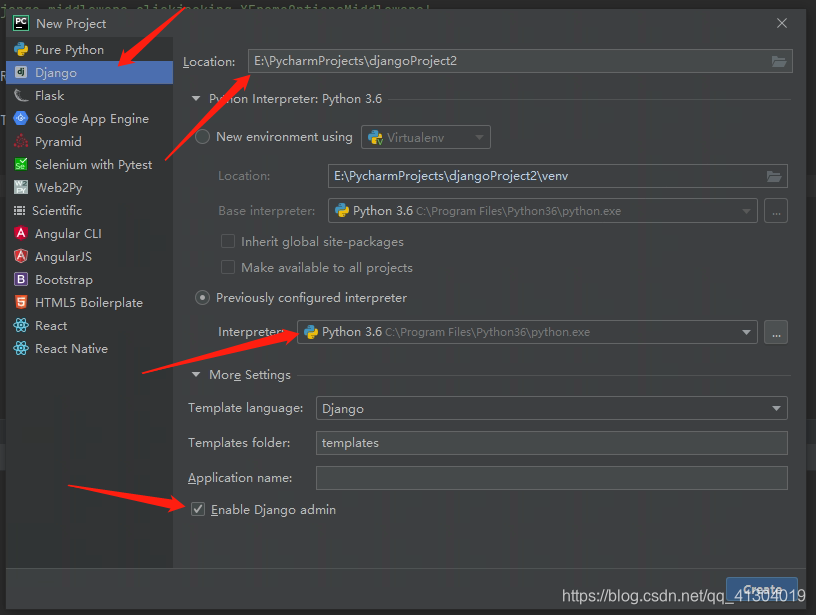
Task: Select the Django project type
Action: (90, 72)
